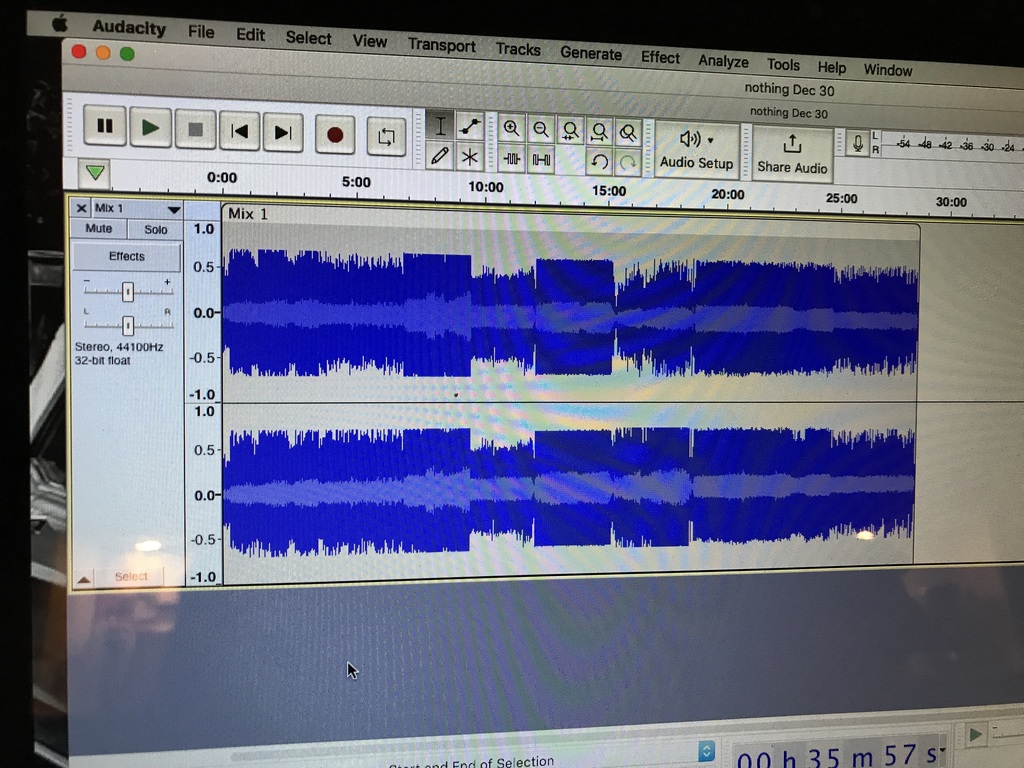
Task: Skip to start of project
Action: tap(239, 131)
